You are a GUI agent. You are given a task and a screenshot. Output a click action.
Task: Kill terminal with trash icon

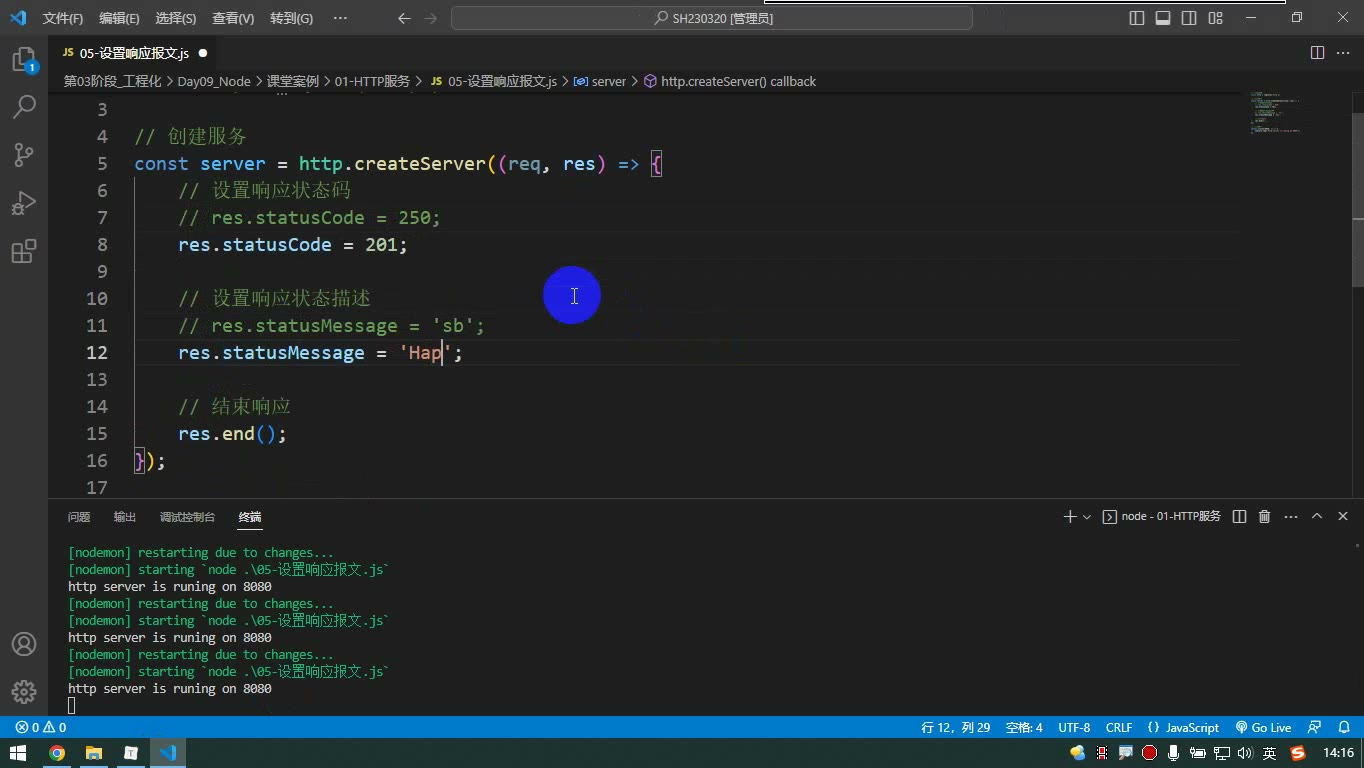[x=1264, y=517]
